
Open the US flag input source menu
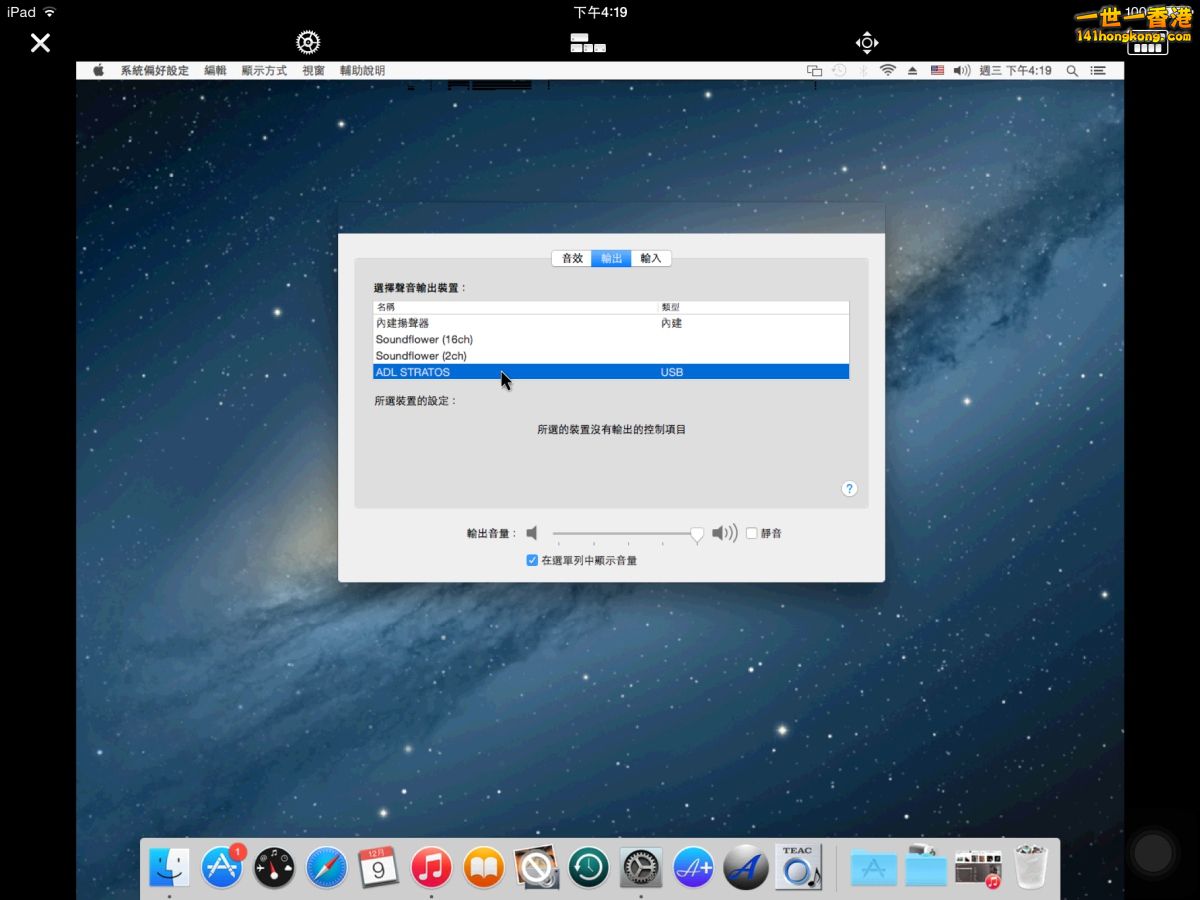937,71
